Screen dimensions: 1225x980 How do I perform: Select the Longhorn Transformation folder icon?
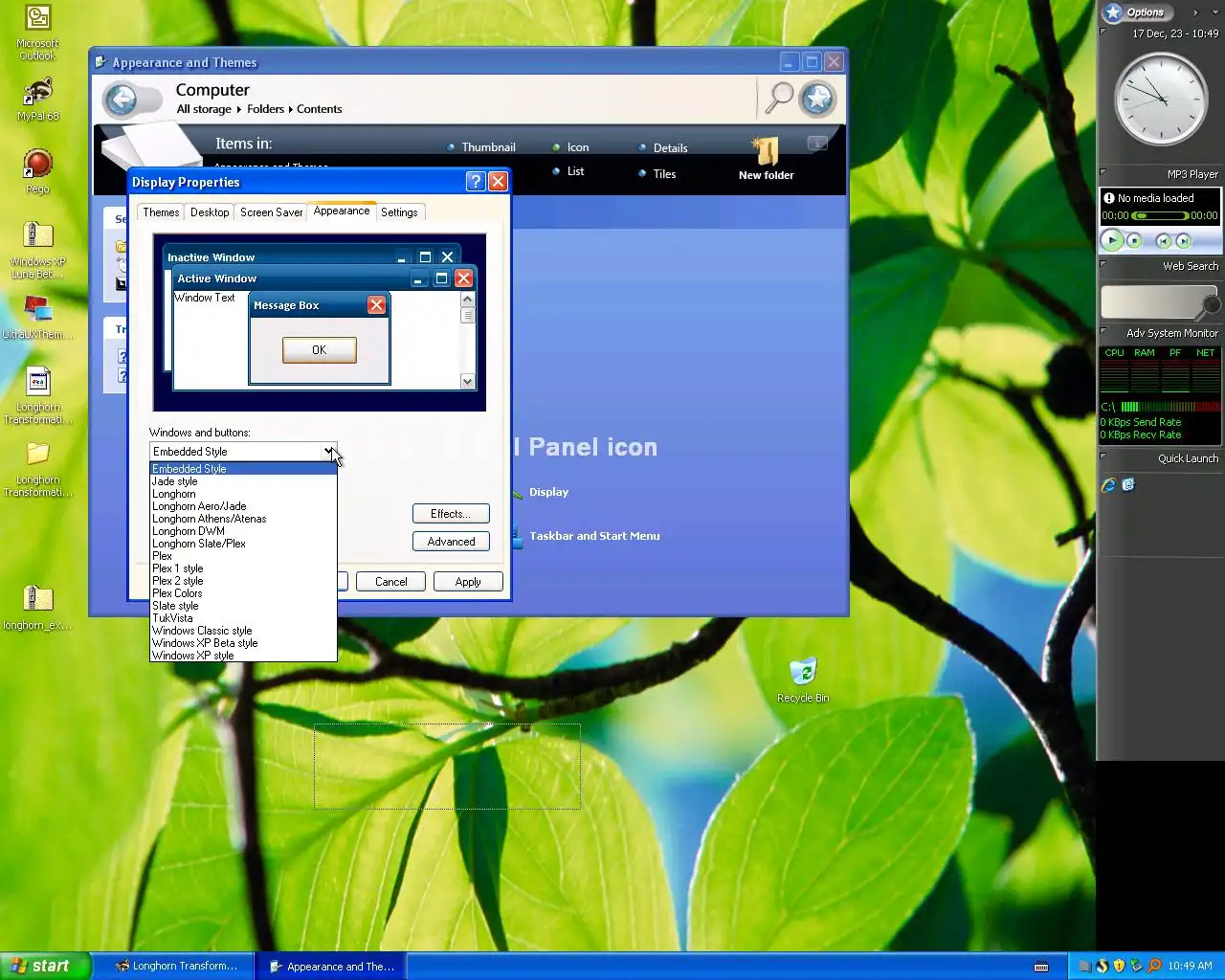pyautogui.click(x=37, y=455)
